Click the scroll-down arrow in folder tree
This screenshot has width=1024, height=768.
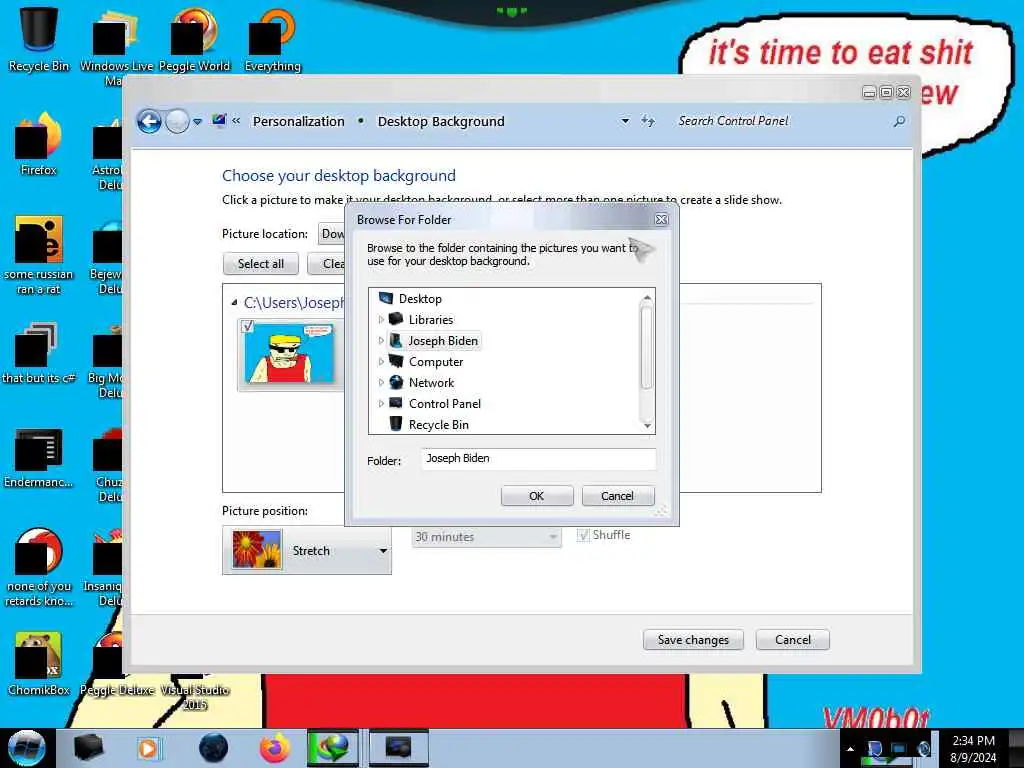click(647, 426)
